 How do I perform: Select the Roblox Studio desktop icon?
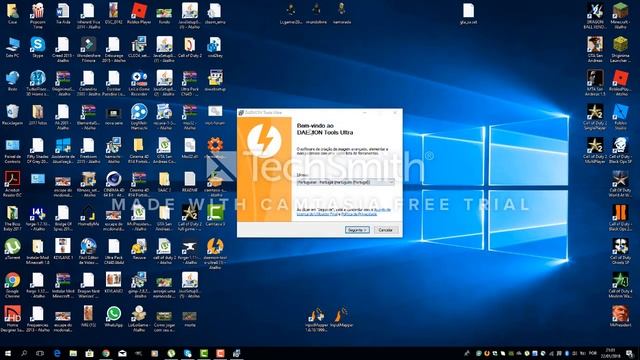(x=620, y=117)
